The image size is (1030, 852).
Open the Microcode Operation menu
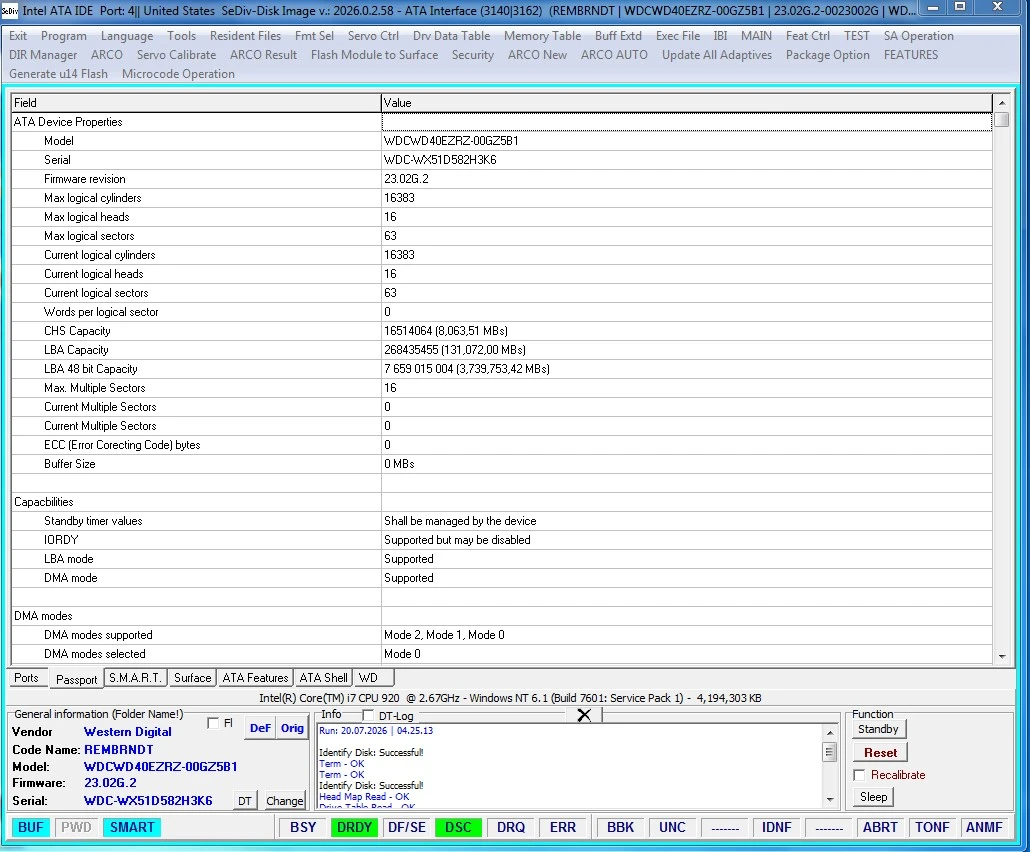click(178, 74)
